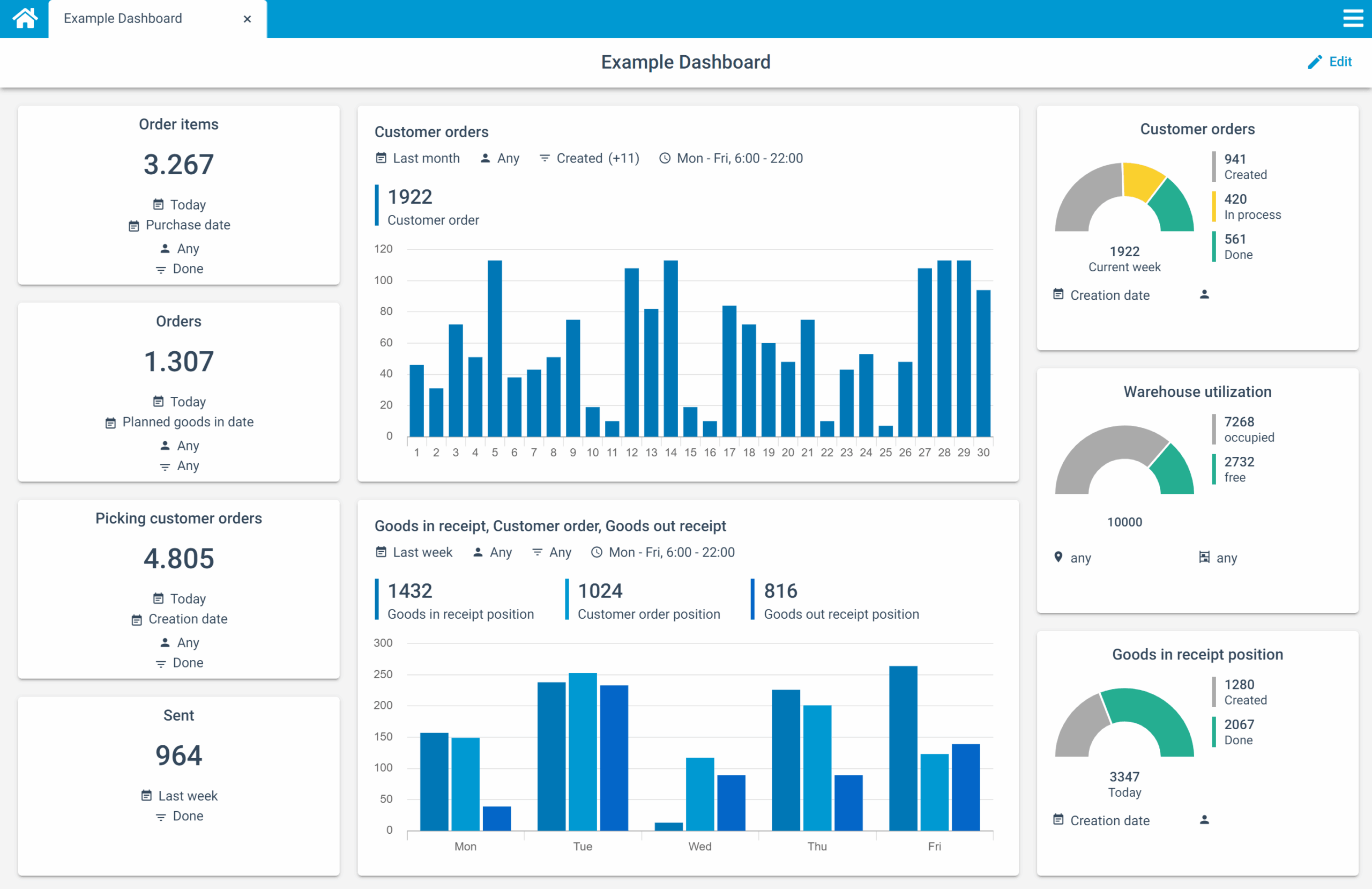
Task: Click the home icon in the top bar
Action: click(24, 18)
